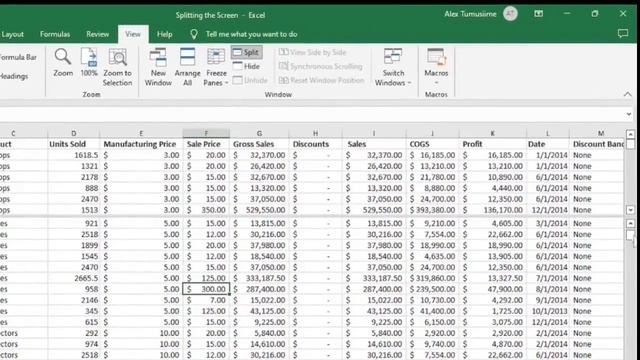The width and height of the screenshot is (640, 360).
Task: Click Synchronous Scrolling
Action: 321,66
